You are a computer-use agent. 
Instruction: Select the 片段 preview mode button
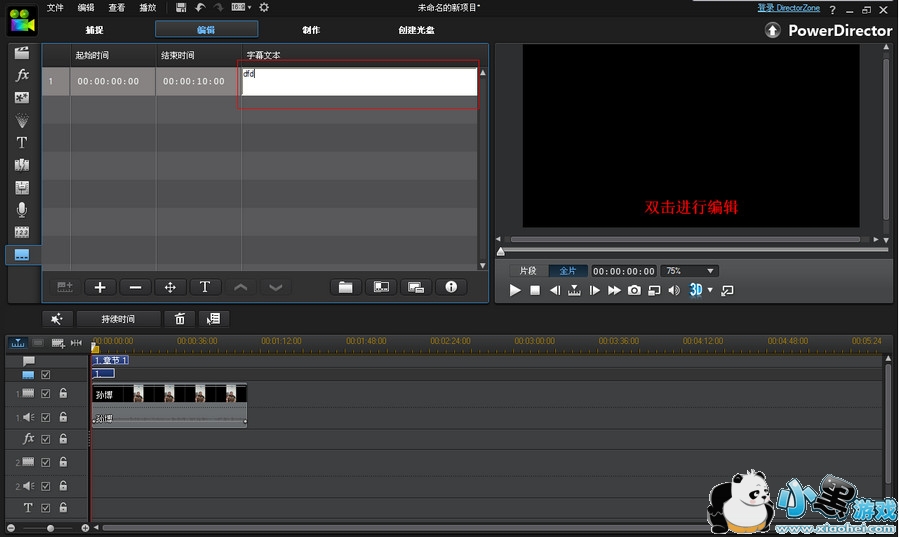(527, 271)
